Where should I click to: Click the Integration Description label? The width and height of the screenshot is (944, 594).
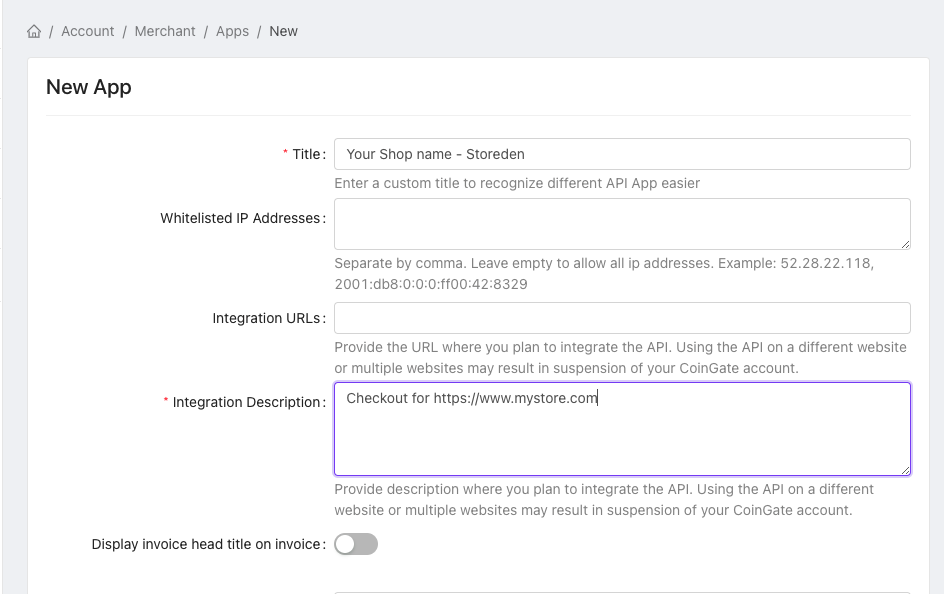248,402
